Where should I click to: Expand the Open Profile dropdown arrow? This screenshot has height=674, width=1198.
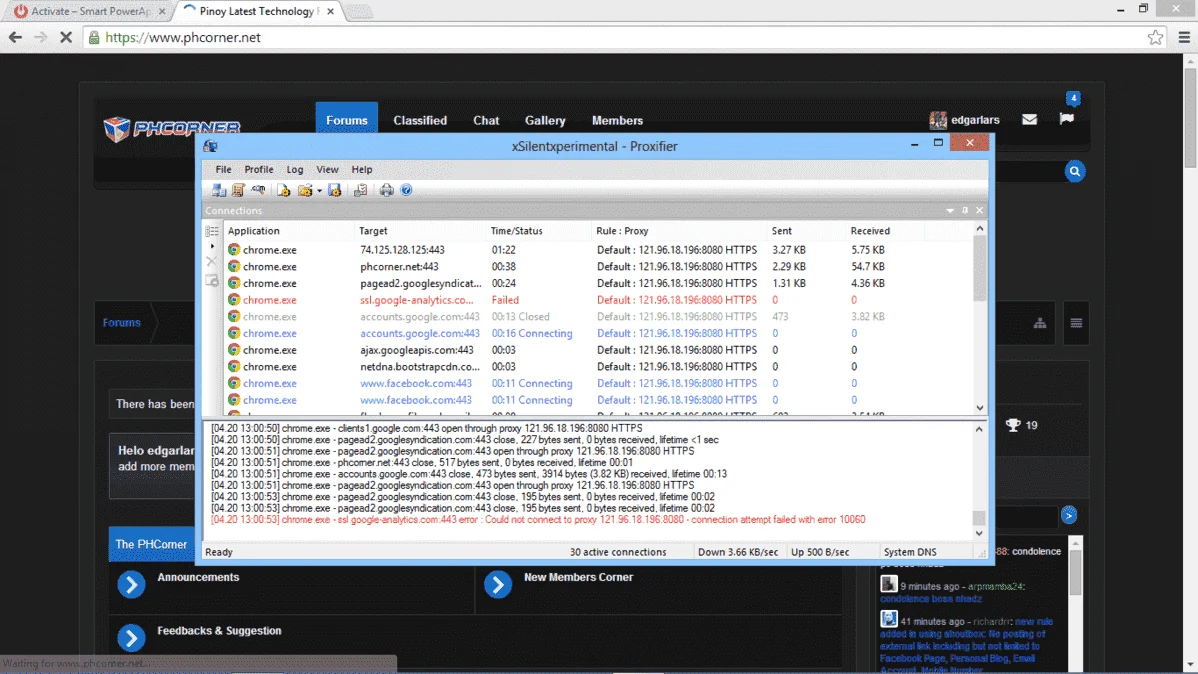point(319,191)
